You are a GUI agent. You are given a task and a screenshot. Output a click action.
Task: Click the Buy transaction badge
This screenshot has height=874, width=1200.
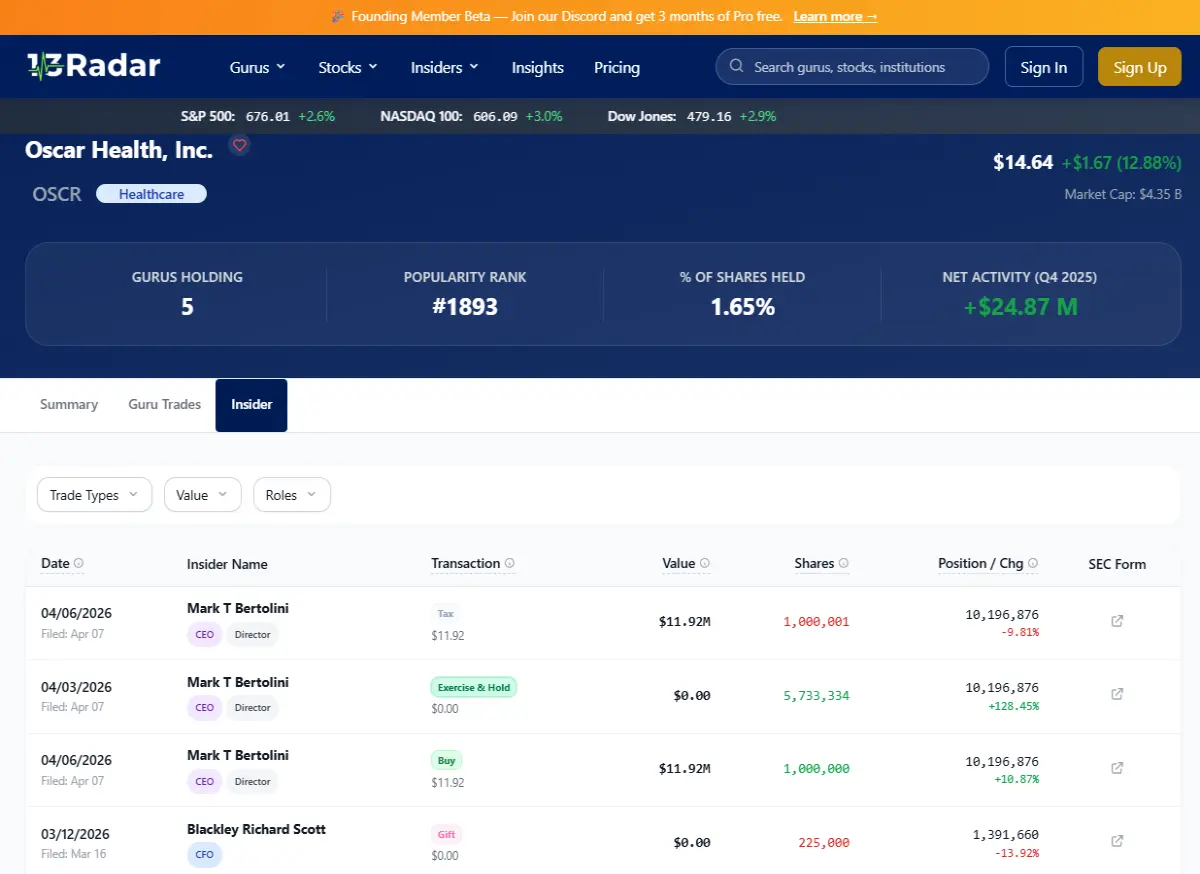coord(446,760)
